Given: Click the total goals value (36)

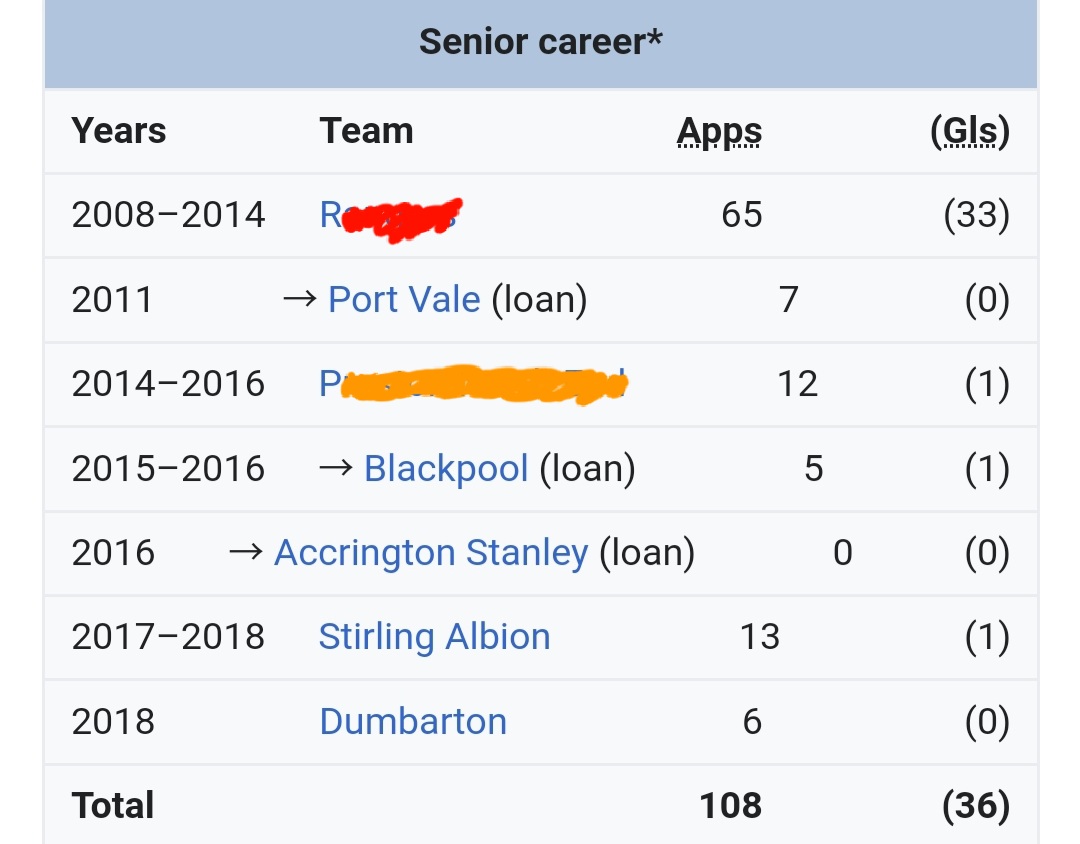Looking at the screenshot, I should pos(975,805).
